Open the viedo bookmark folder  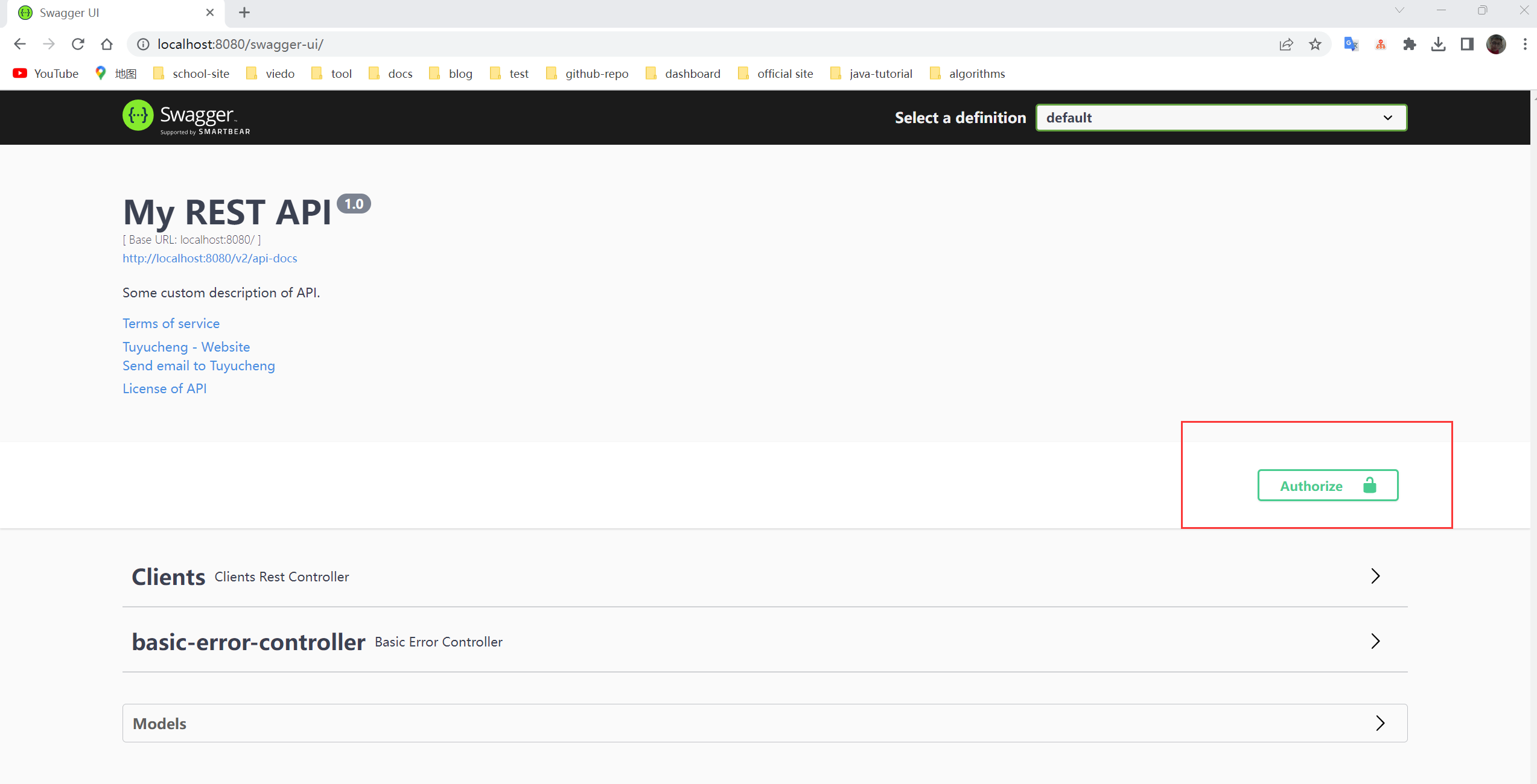click(270, 74)
